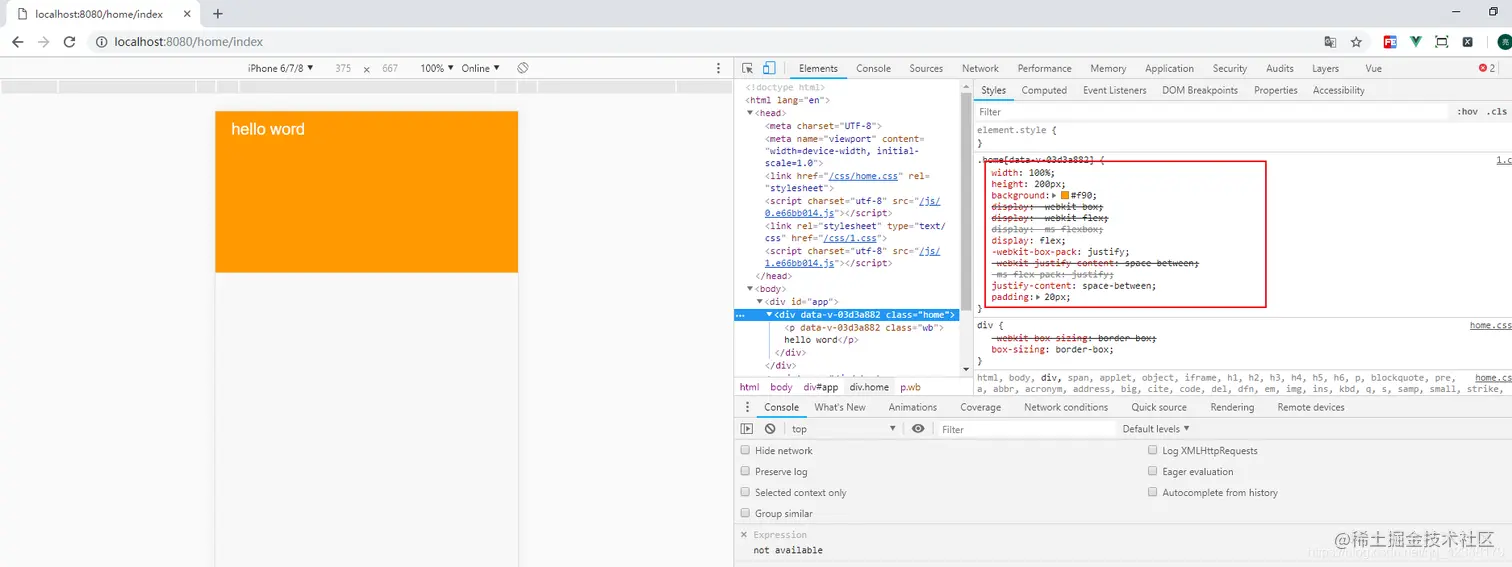This screenshot has width=1512, height=567.
Task: Clear the console with the ban icon
Action: [770, 428]
